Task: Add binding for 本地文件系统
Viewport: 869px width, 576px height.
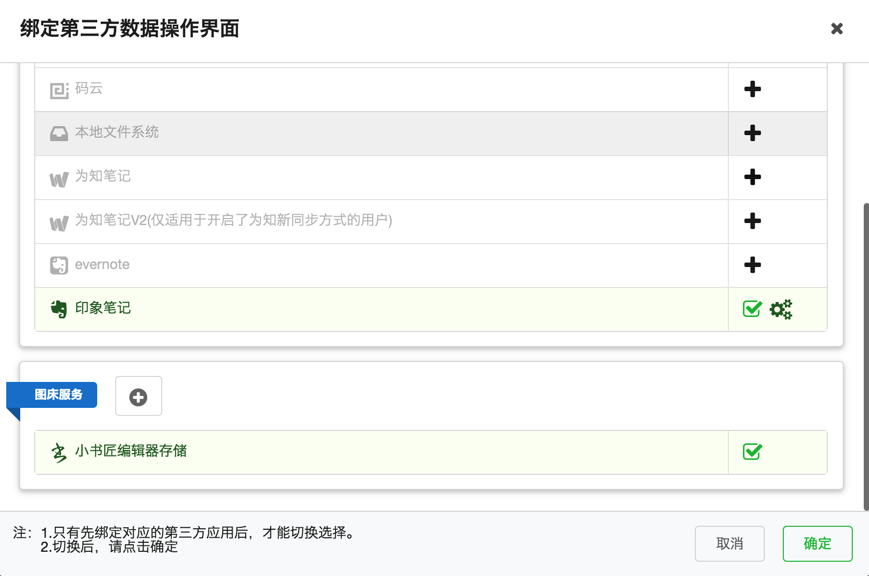Action: click(753, 133)
